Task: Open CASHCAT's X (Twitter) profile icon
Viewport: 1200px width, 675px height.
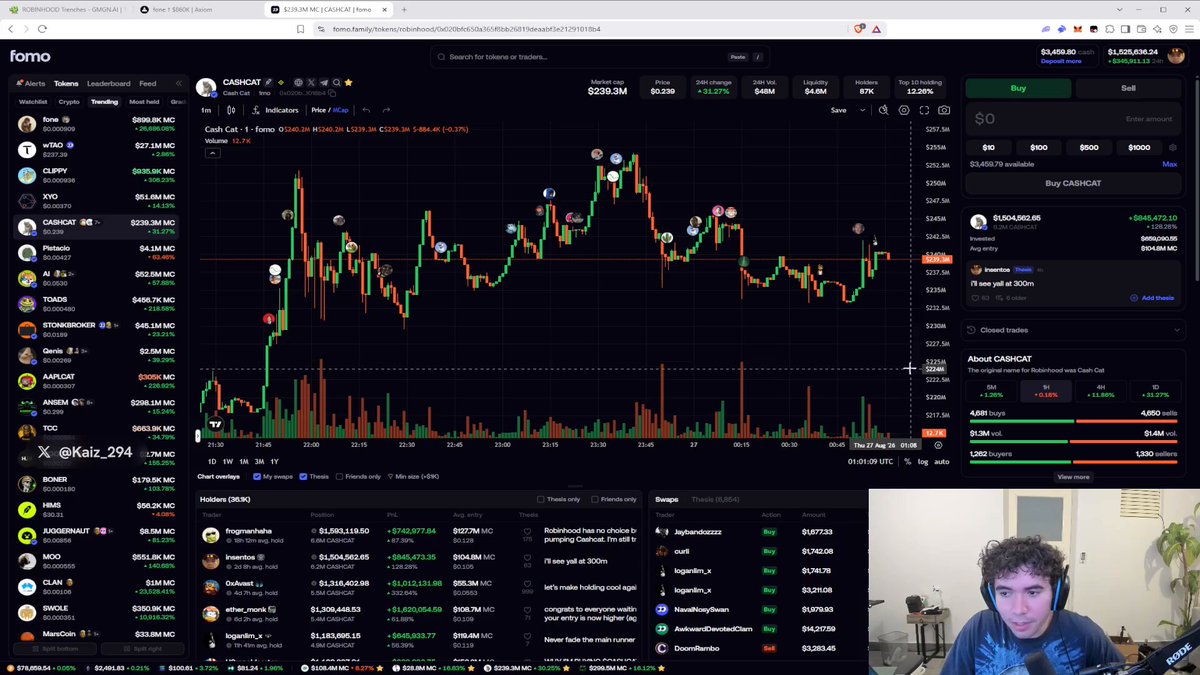Action: point(311,82)
